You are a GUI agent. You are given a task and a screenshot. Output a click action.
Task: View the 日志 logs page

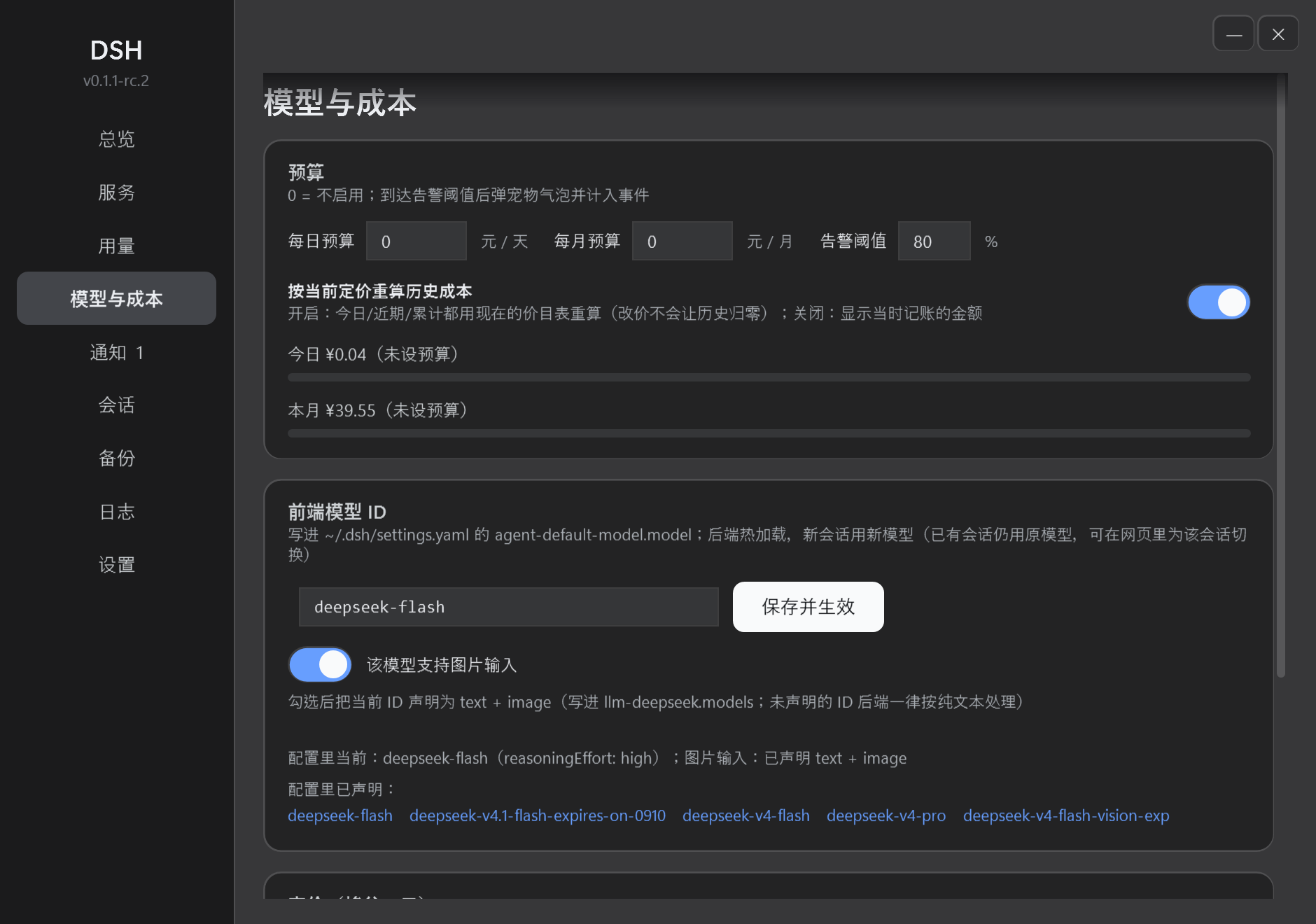point(116,512)
